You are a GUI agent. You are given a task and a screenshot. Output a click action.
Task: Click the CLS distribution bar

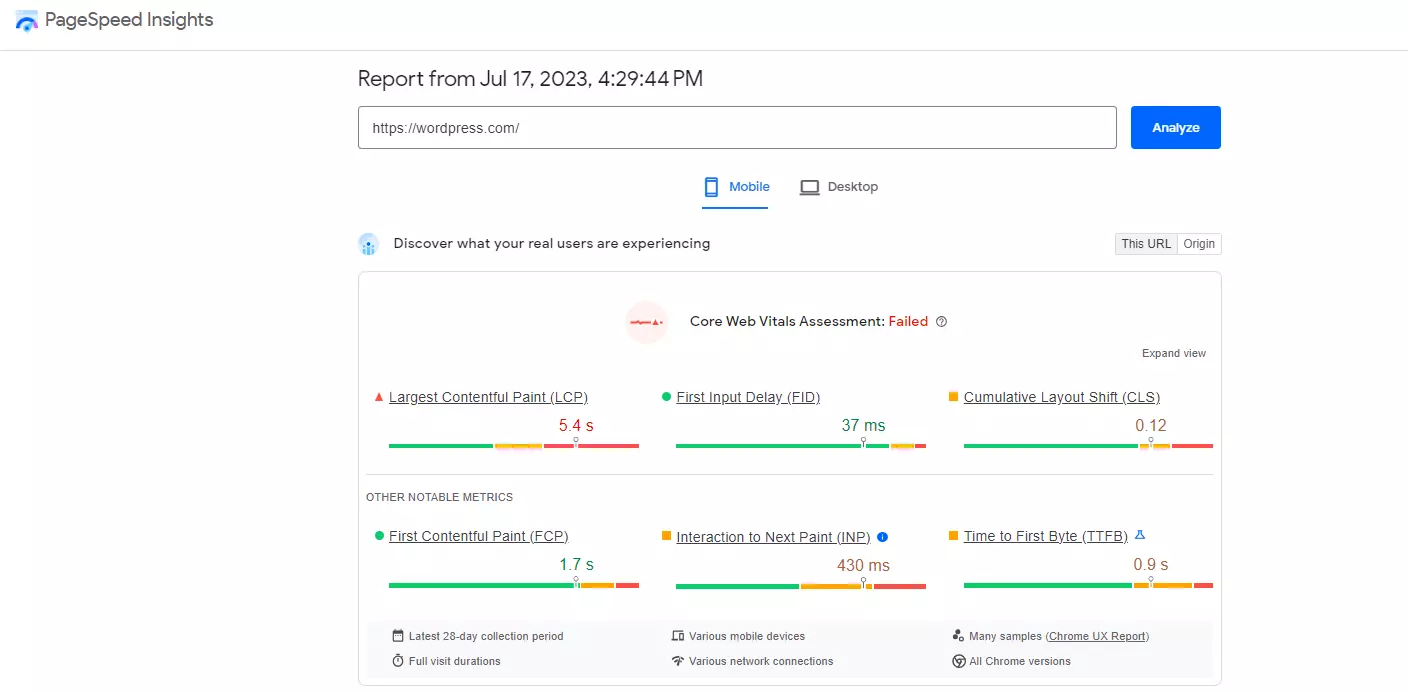(x=1088, y=445)
